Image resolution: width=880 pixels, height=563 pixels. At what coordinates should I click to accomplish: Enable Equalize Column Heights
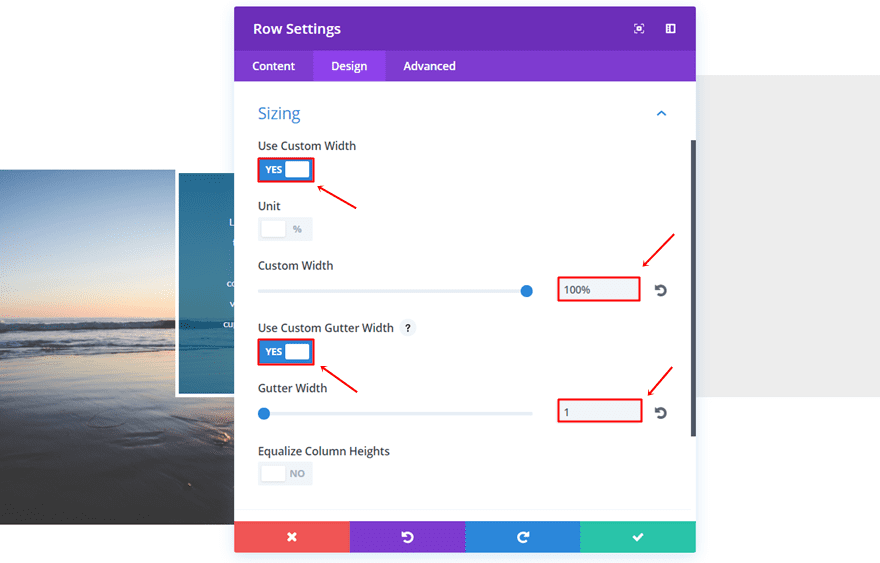click(285, 473)
